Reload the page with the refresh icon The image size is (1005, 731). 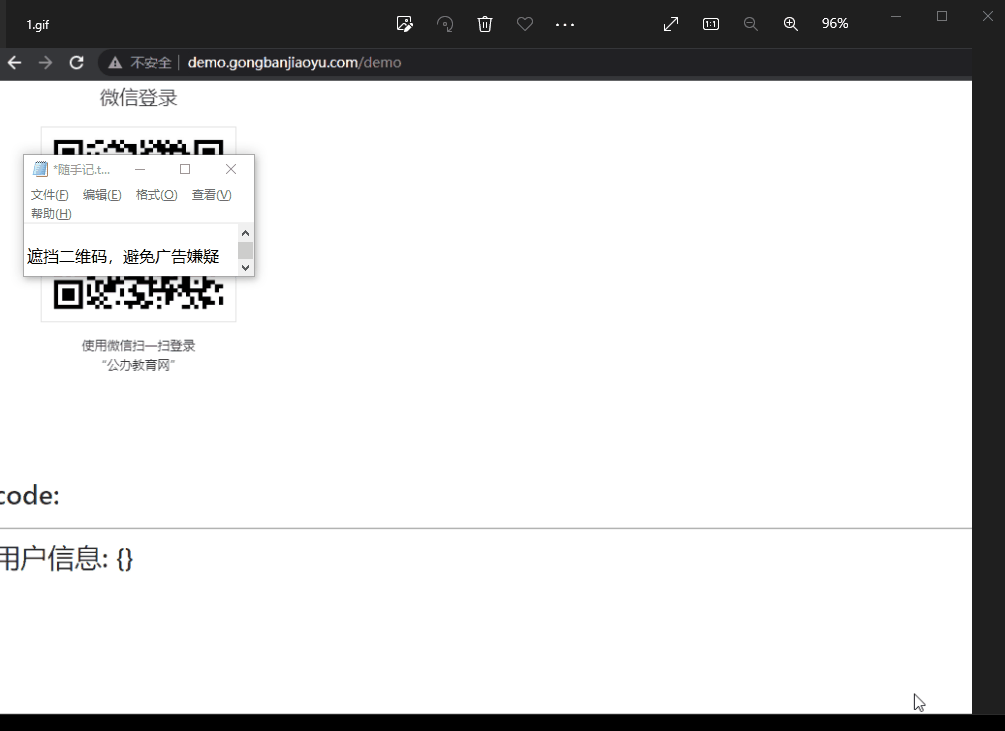[76, 62]
